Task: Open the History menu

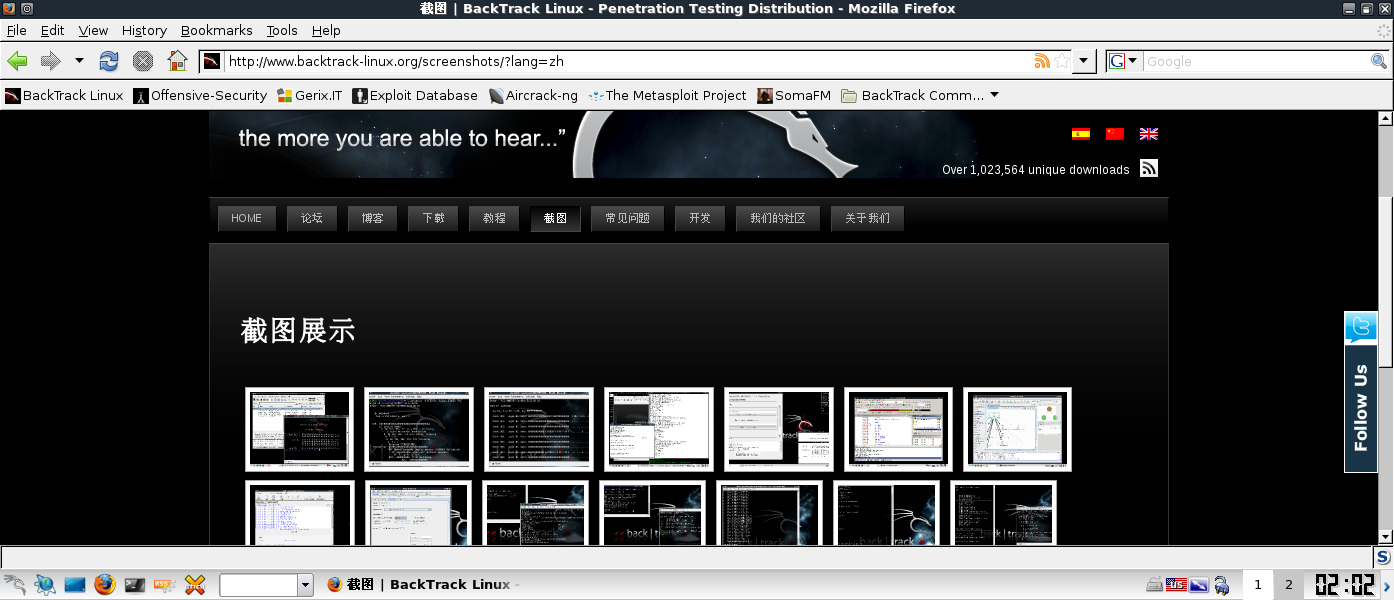Action: click(x=144, y=30)
